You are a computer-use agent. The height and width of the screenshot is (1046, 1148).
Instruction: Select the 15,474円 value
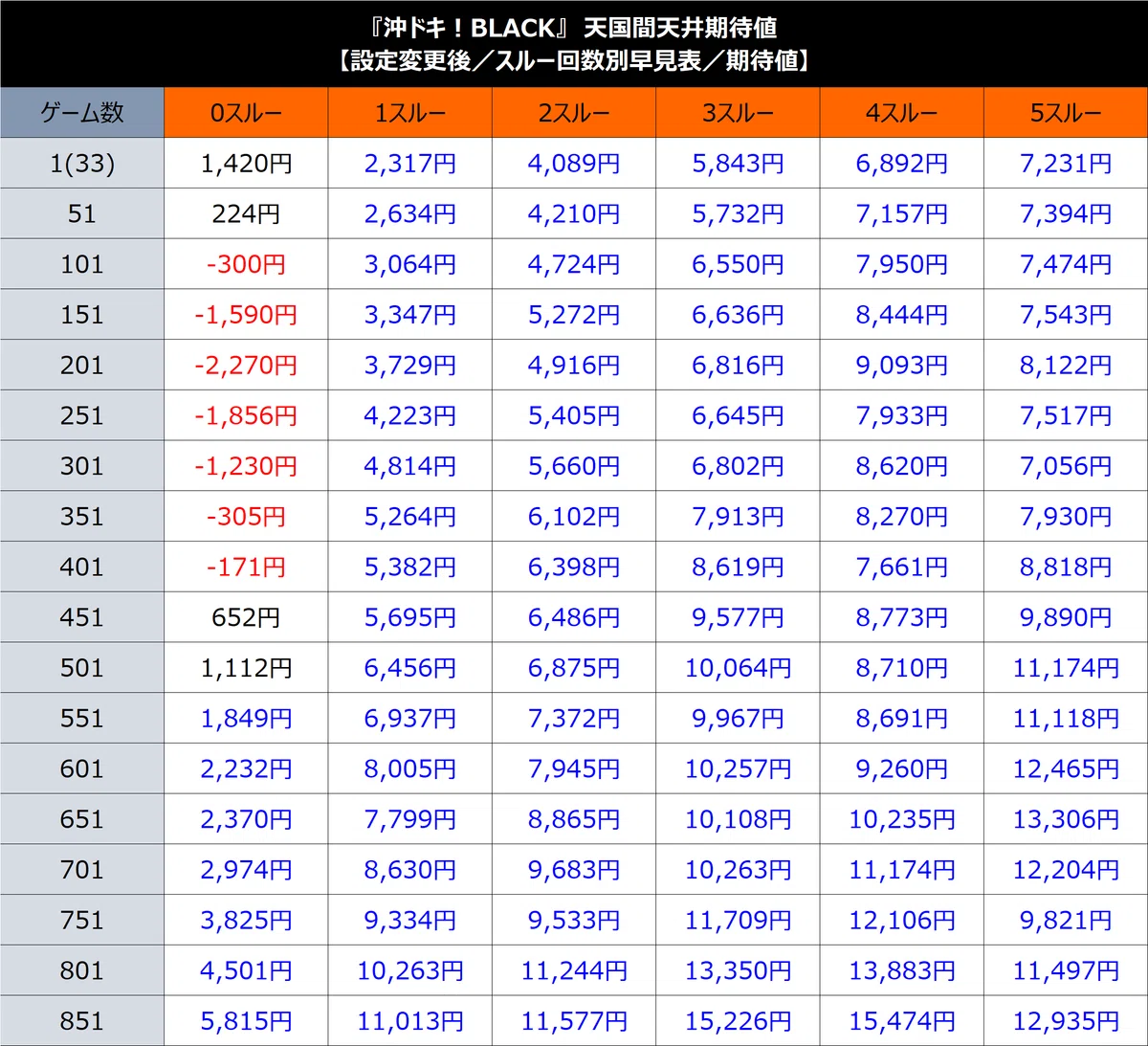tap(902, 1021)
